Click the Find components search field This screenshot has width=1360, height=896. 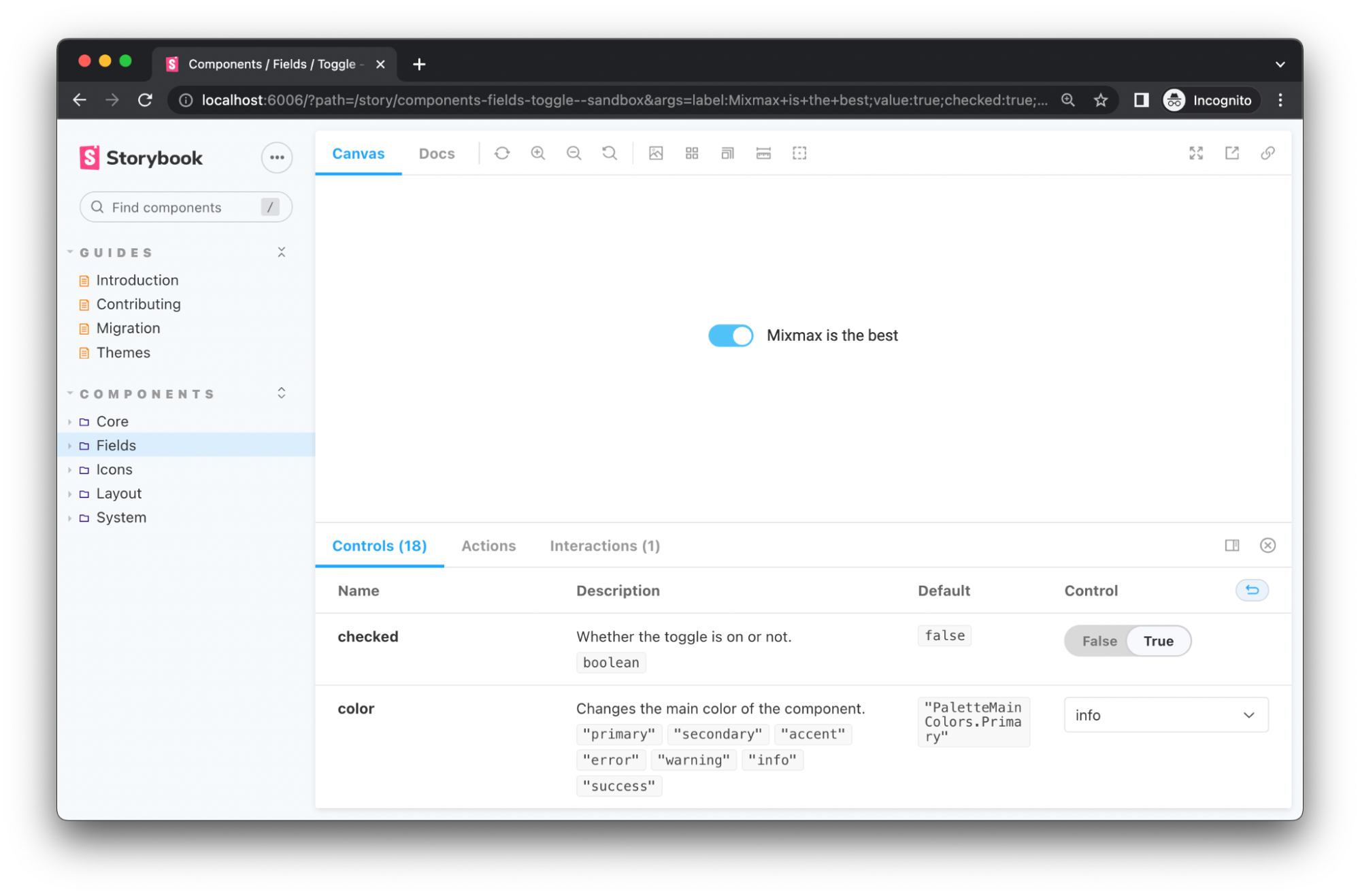(182, 207)
